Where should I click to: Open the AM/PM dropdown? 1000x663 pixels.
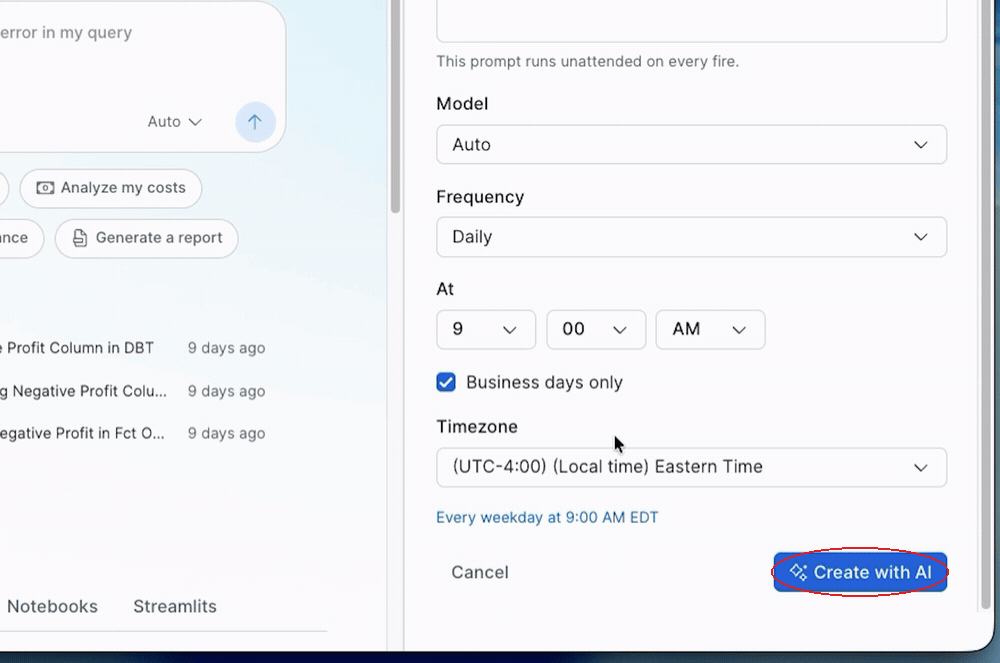click(x=710, y=330)
